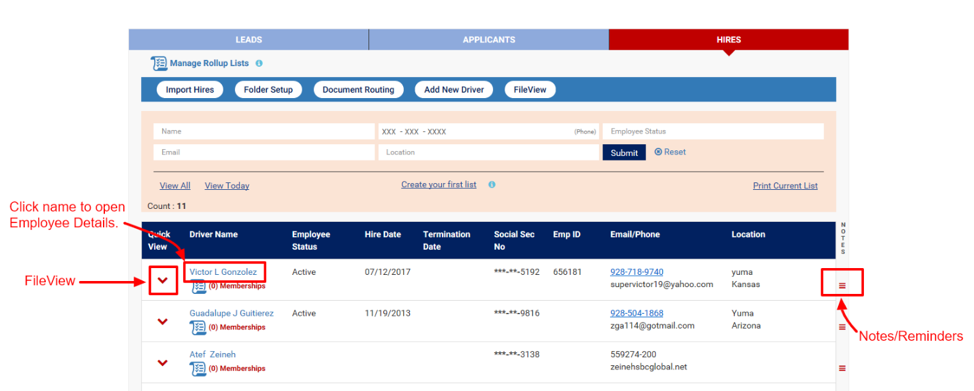Click the Email/Phone column header
Viewport: 974px width, 391px height.
click(635, 234)
